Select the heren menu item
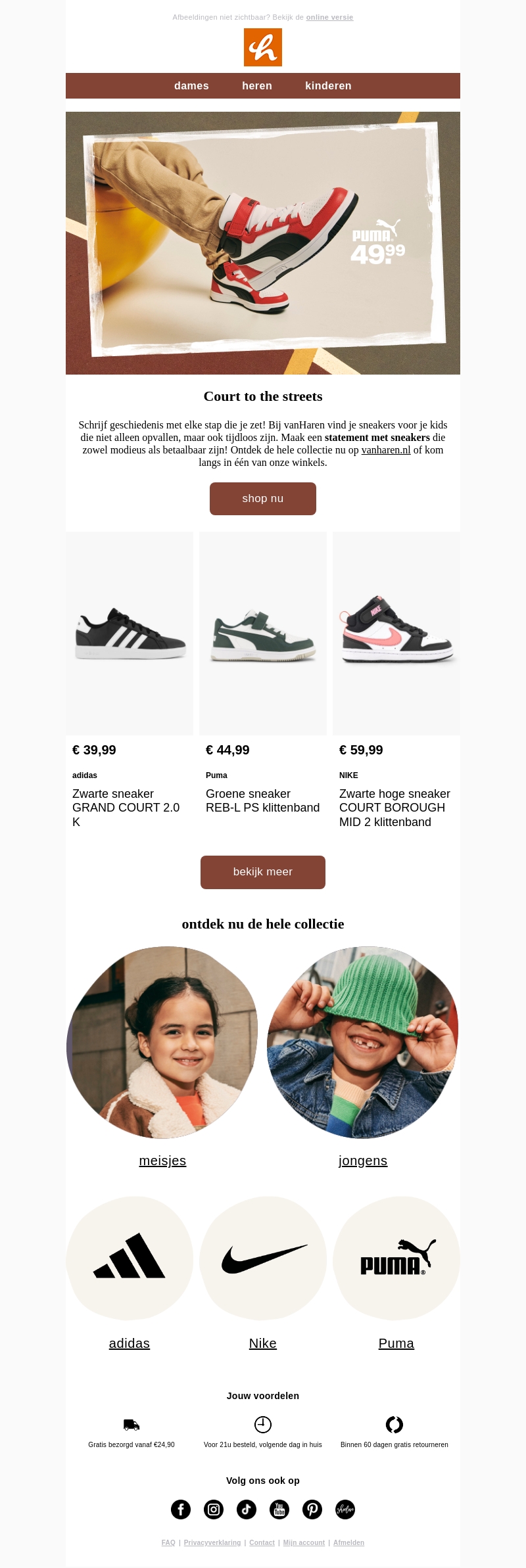 [257, 86]
